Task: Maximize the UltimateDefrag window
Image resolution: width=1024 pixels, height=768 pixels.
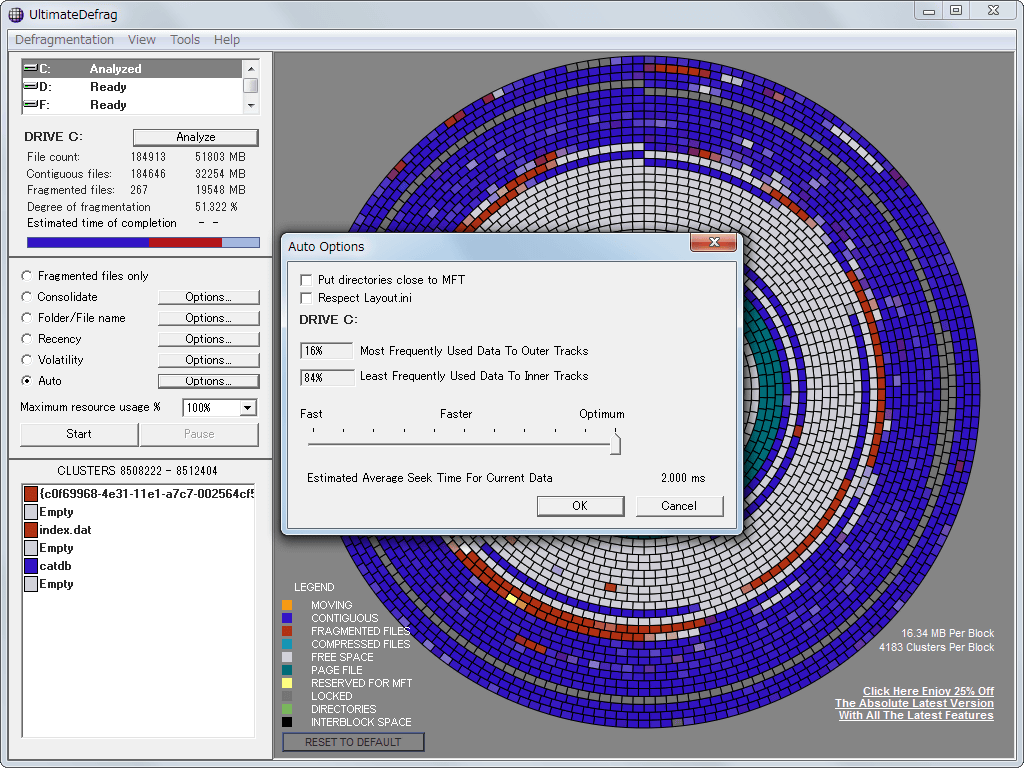Action: click(x=956, y=11)
